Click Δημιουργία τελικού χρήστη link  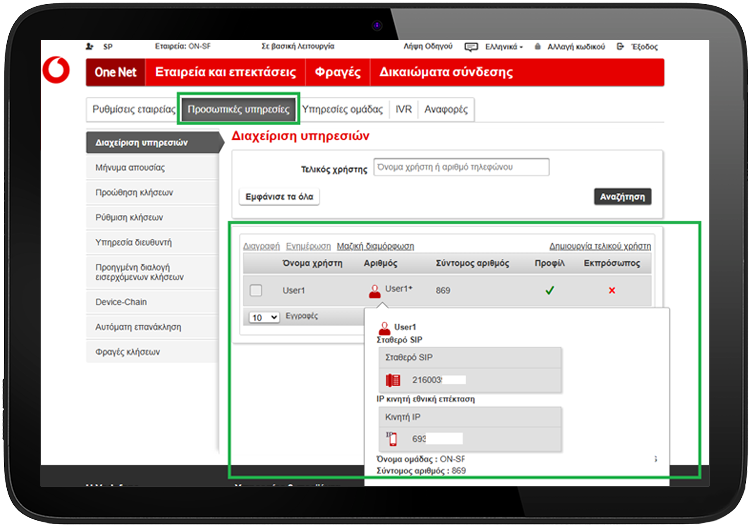coord(600,246)
